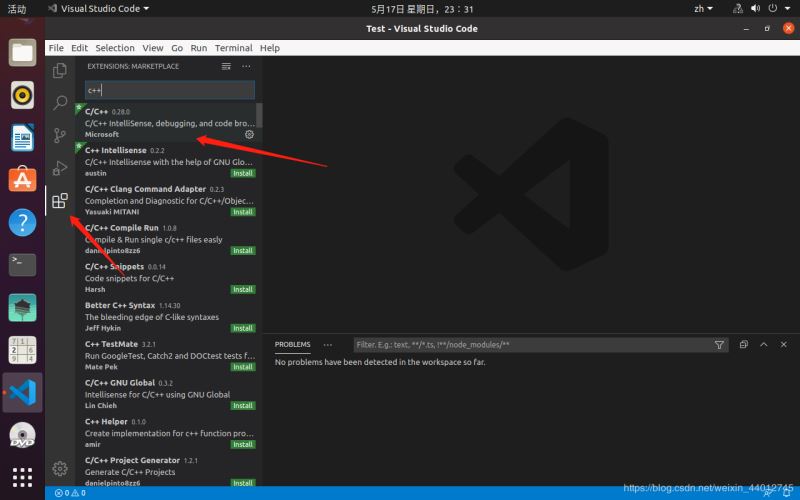This screenshot has height=500, width=800.
Task: Maximize the bottom panel size
Action: pyautogui.click(x=764, y=344)
